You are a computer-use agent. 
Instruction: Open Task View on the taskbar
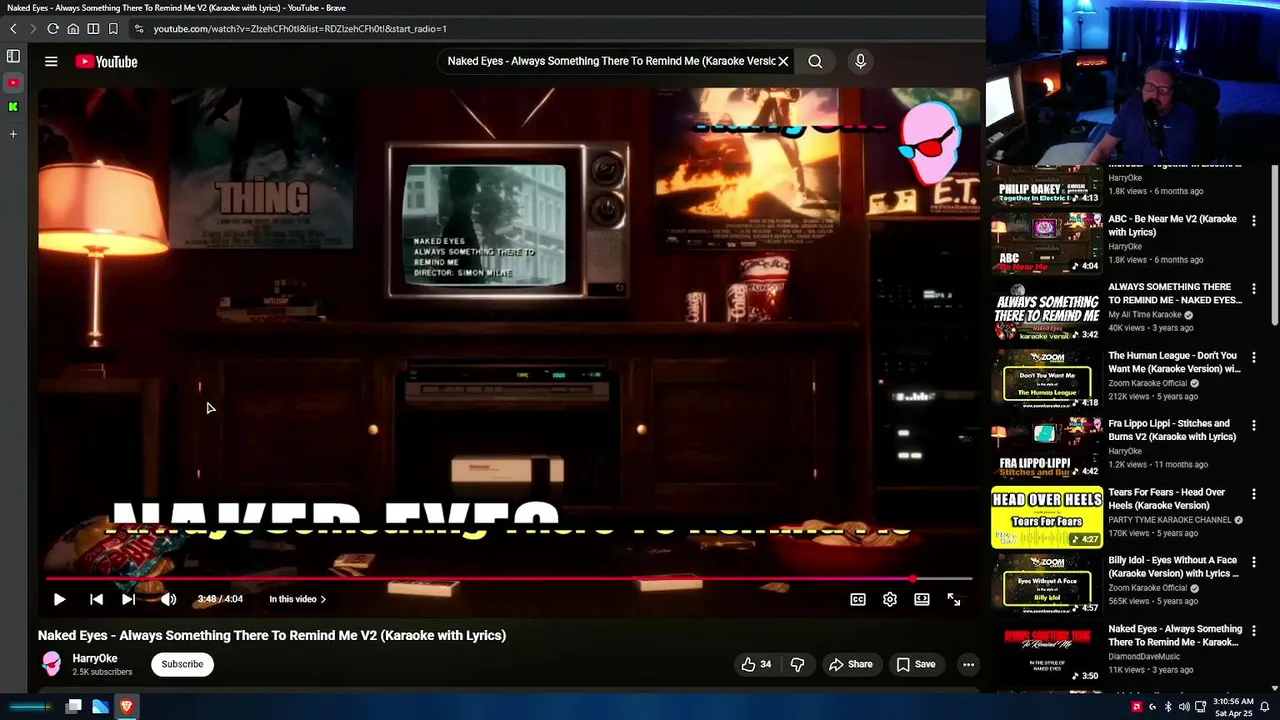73,707
